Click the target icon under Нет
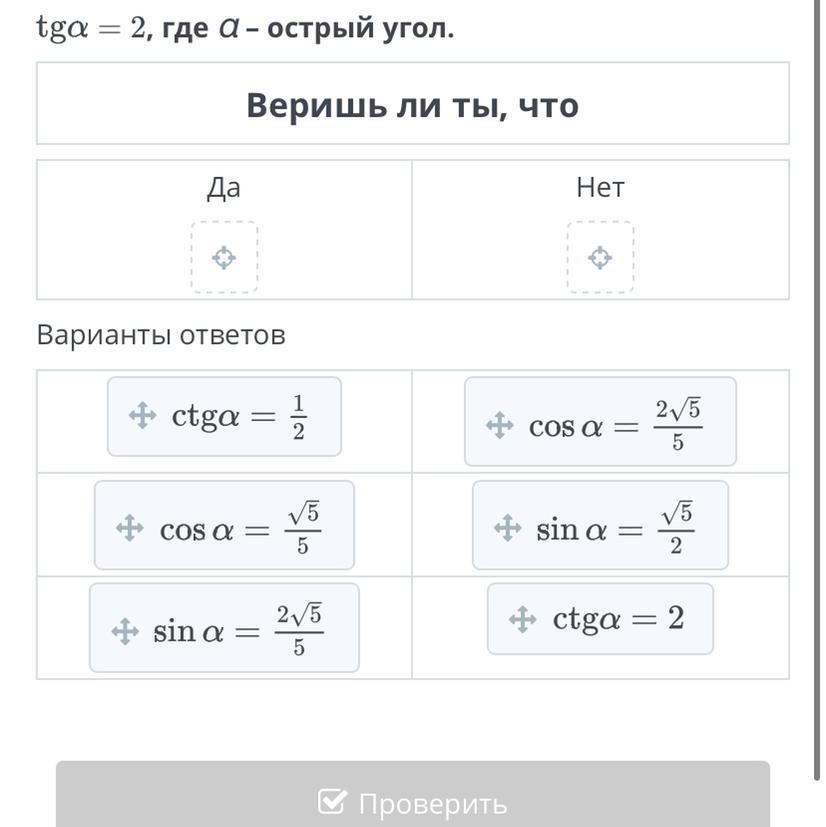This screenshot has height=827, width=826. (x=600, y=258)
